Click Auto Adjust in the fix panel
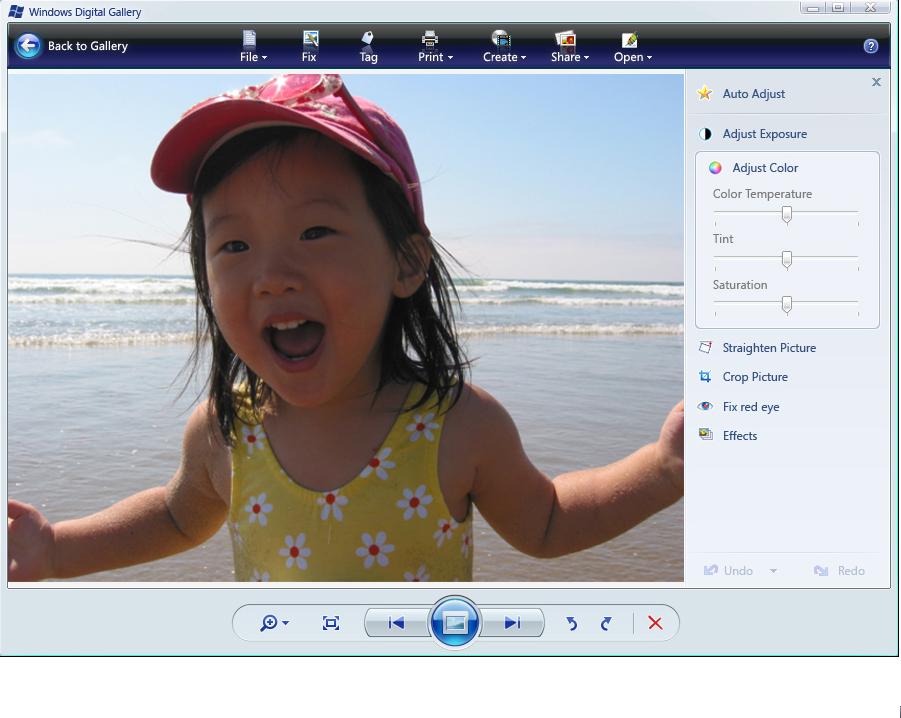901x718 pixels. [x=753, y=94]
